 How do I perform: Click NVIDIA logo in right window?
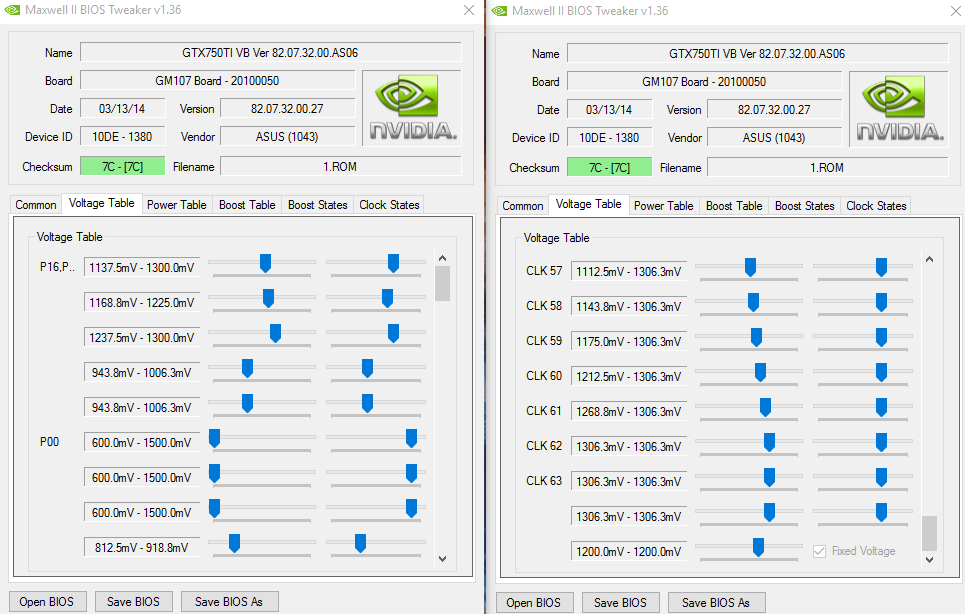tap(899, 109)
